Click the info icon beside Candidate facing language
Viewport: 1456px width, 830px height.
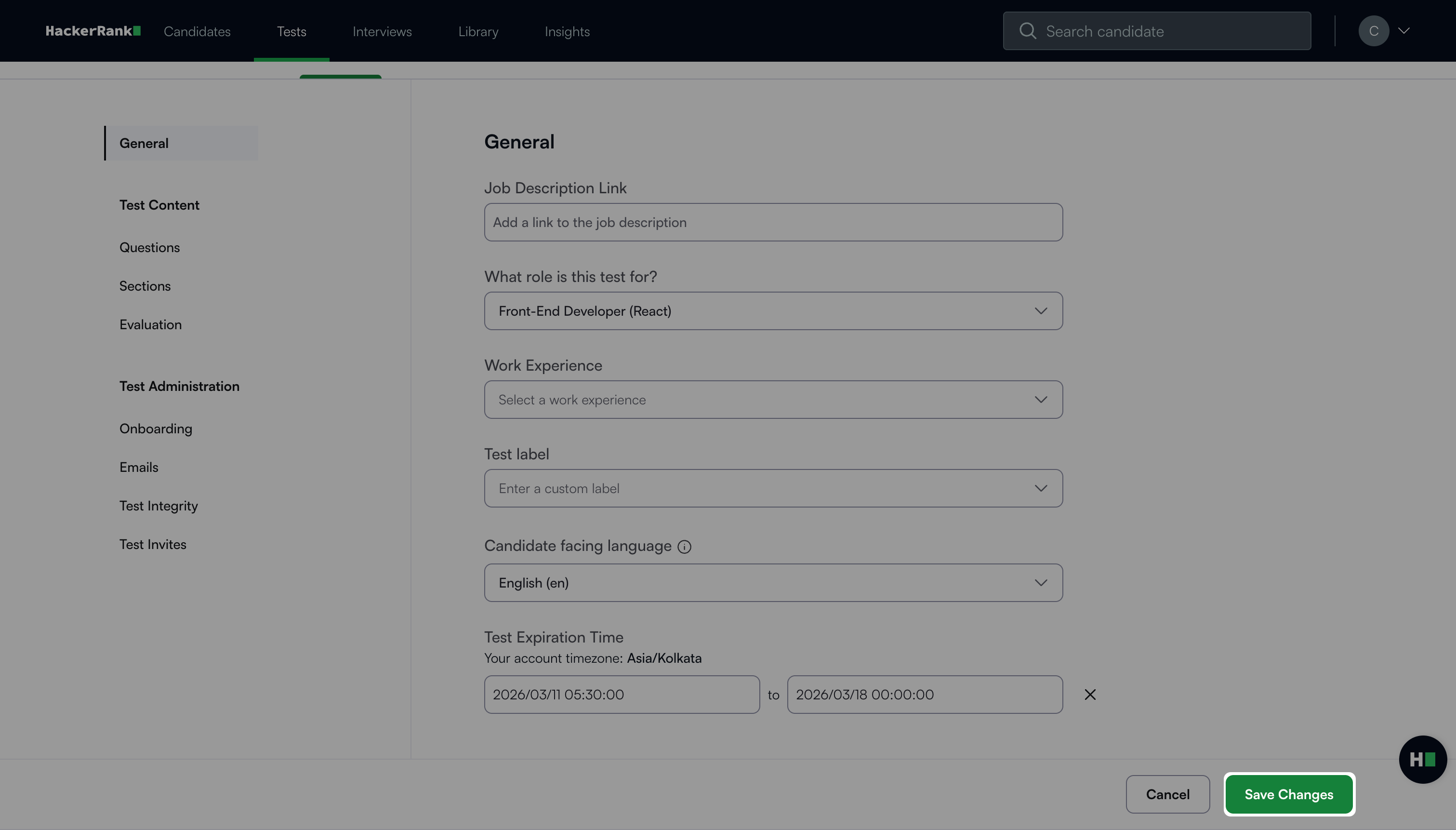tap(684, 547)
